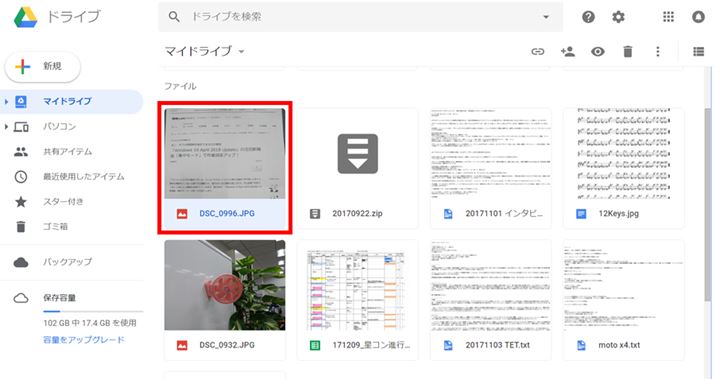Click the DSC_0932.JPG file name
Image resolution: width=715 pixels, height=379 pixels.
(227, 345)
